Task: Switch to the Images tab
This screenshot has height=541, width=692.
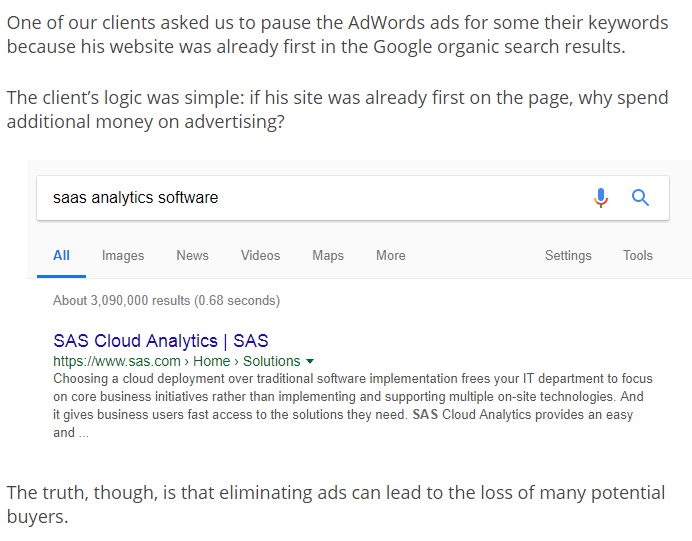Action: [x=123, y=255]
